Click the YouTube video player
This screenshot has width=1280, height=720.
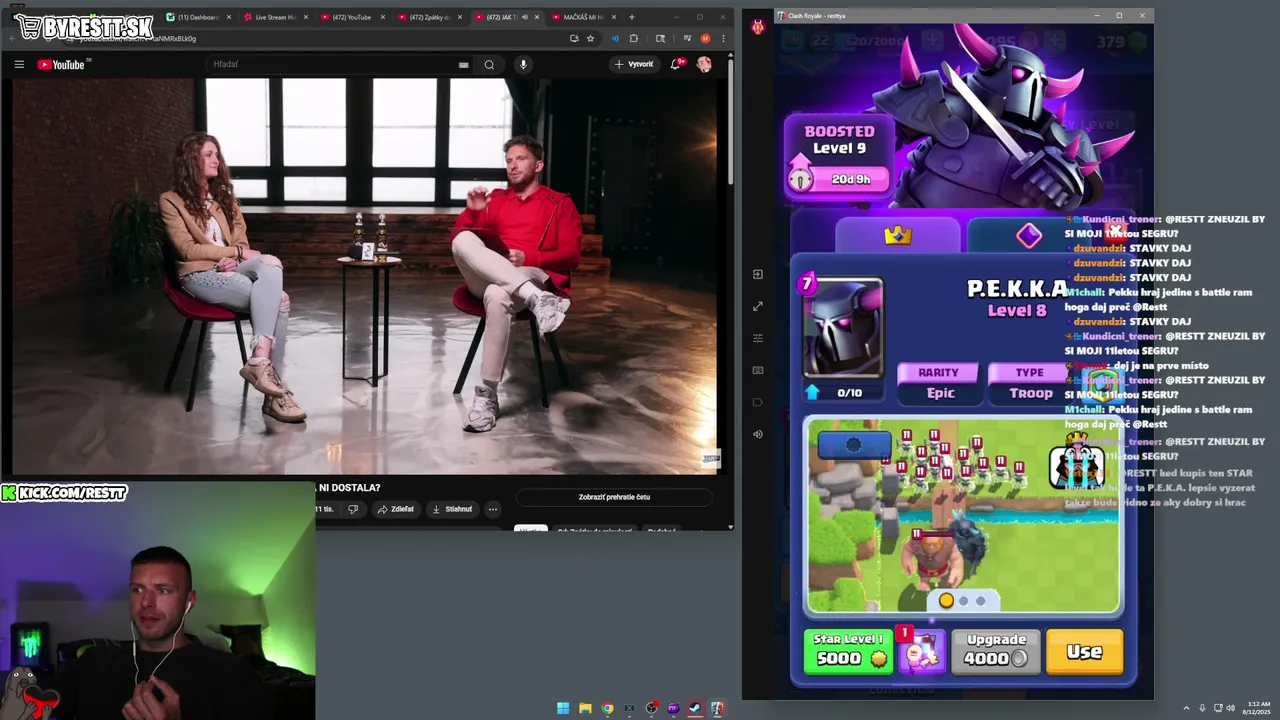point(367,276)
